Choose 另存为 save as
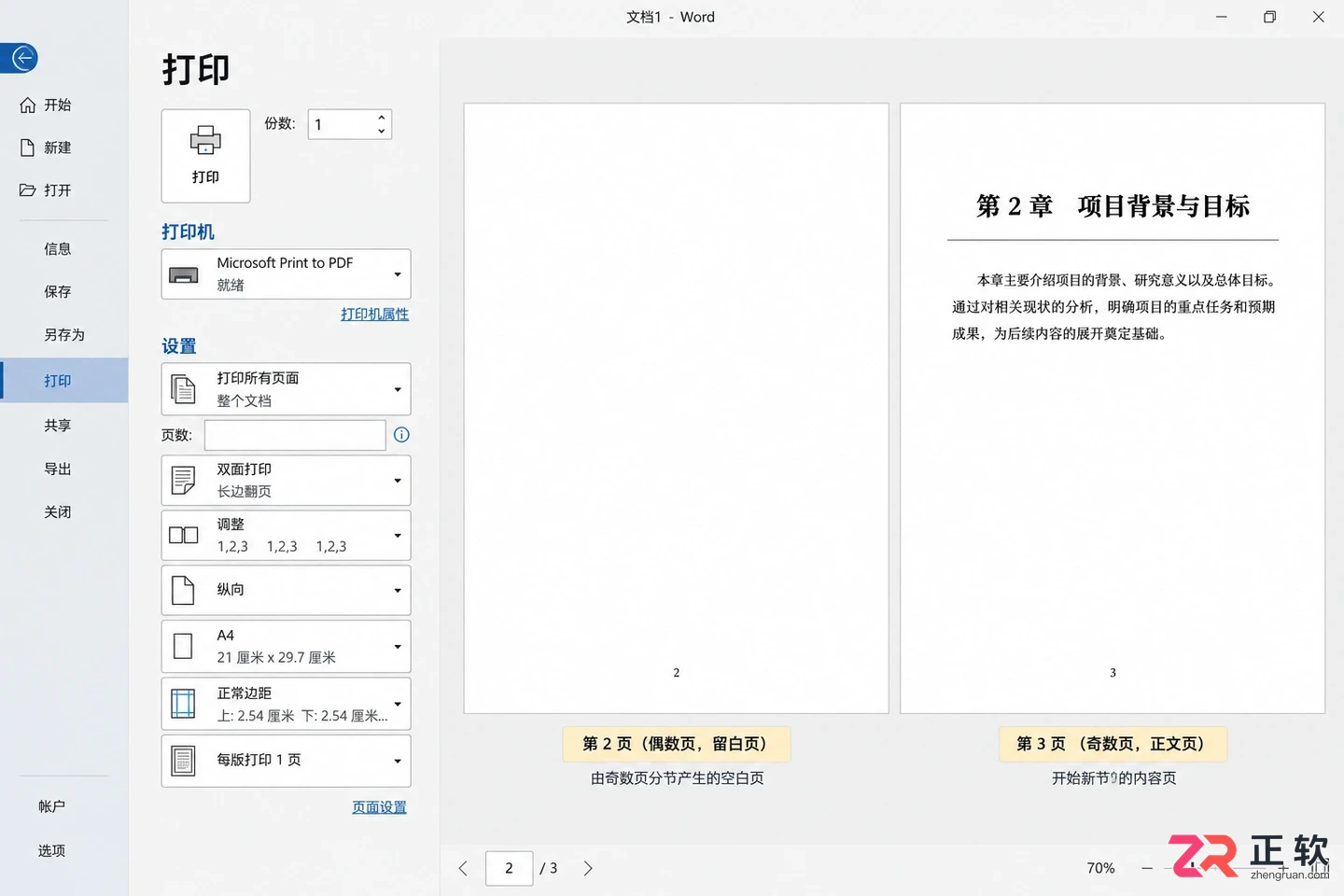Image resolution: width=1344 pixels, height=896 pixels. 63,335
